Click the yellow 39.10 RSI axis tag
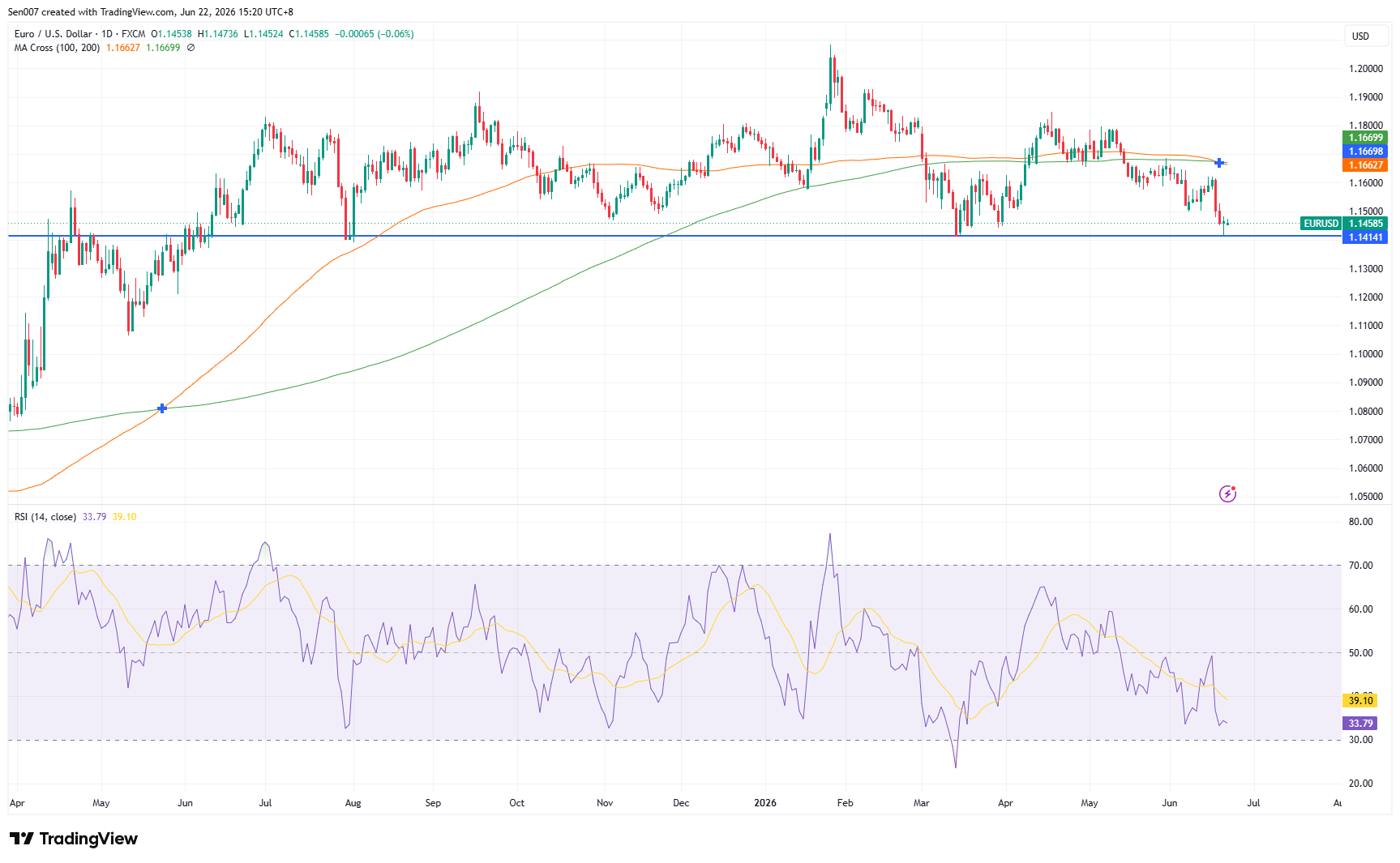 (1360, 701)
